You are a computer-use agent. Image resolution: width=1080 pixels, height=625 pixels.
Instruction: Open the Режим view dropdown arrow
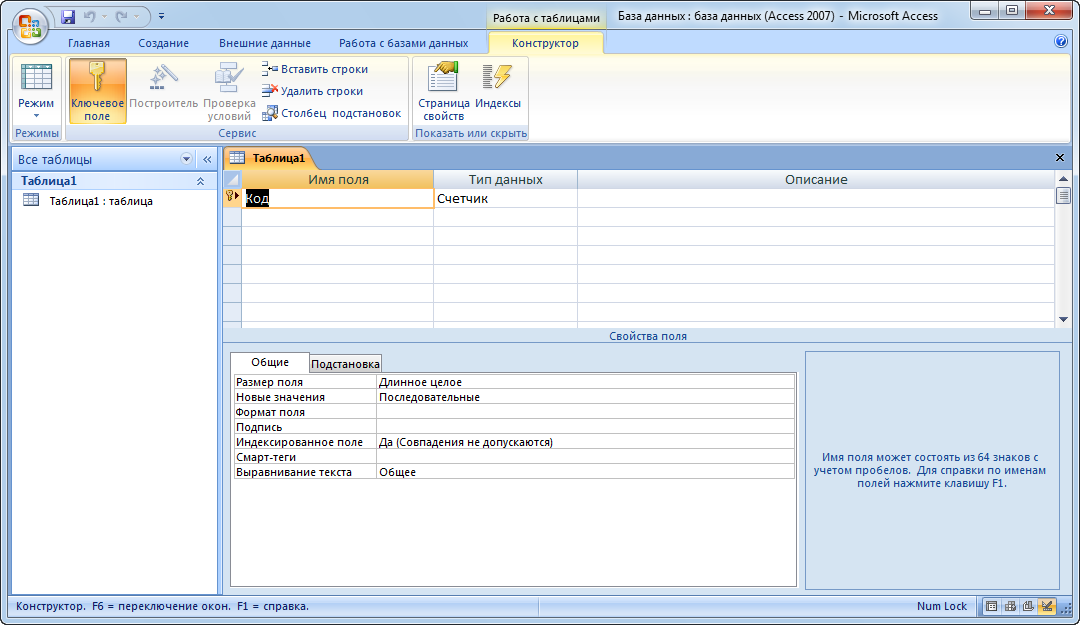coord(36,115)
